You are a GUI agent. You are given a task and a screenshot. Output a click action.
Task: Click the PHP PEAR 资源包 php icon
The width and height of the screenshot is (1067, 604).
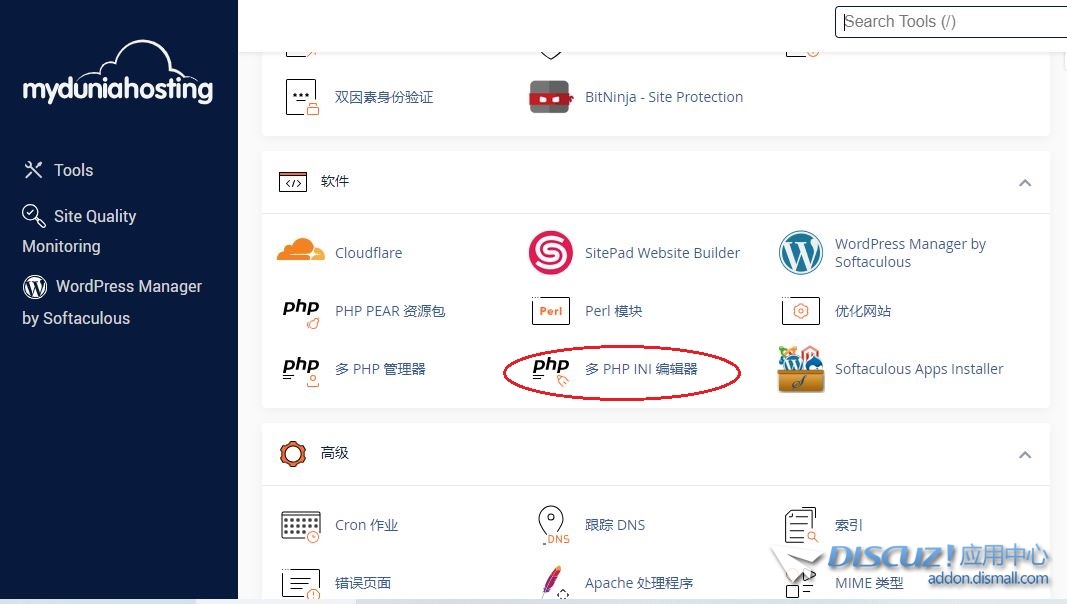pyautogui.click(x=301, y=312)
